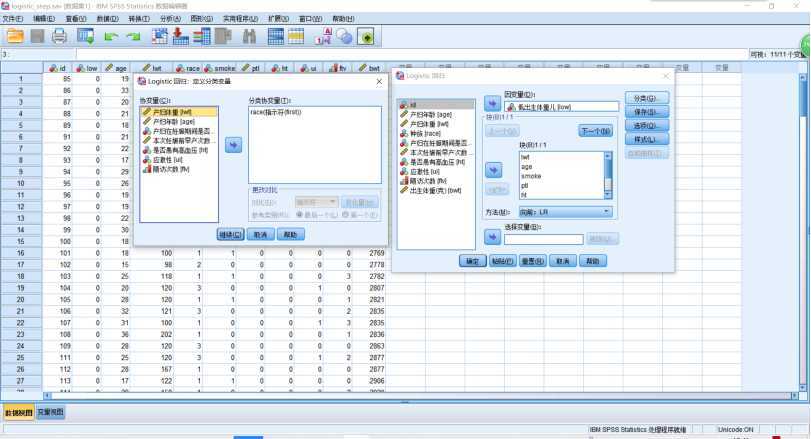Click 粘贴(P) in the Logistic regression dialog
The height and width of the screenshot is (439, 811).
click(x=502, y=261)
